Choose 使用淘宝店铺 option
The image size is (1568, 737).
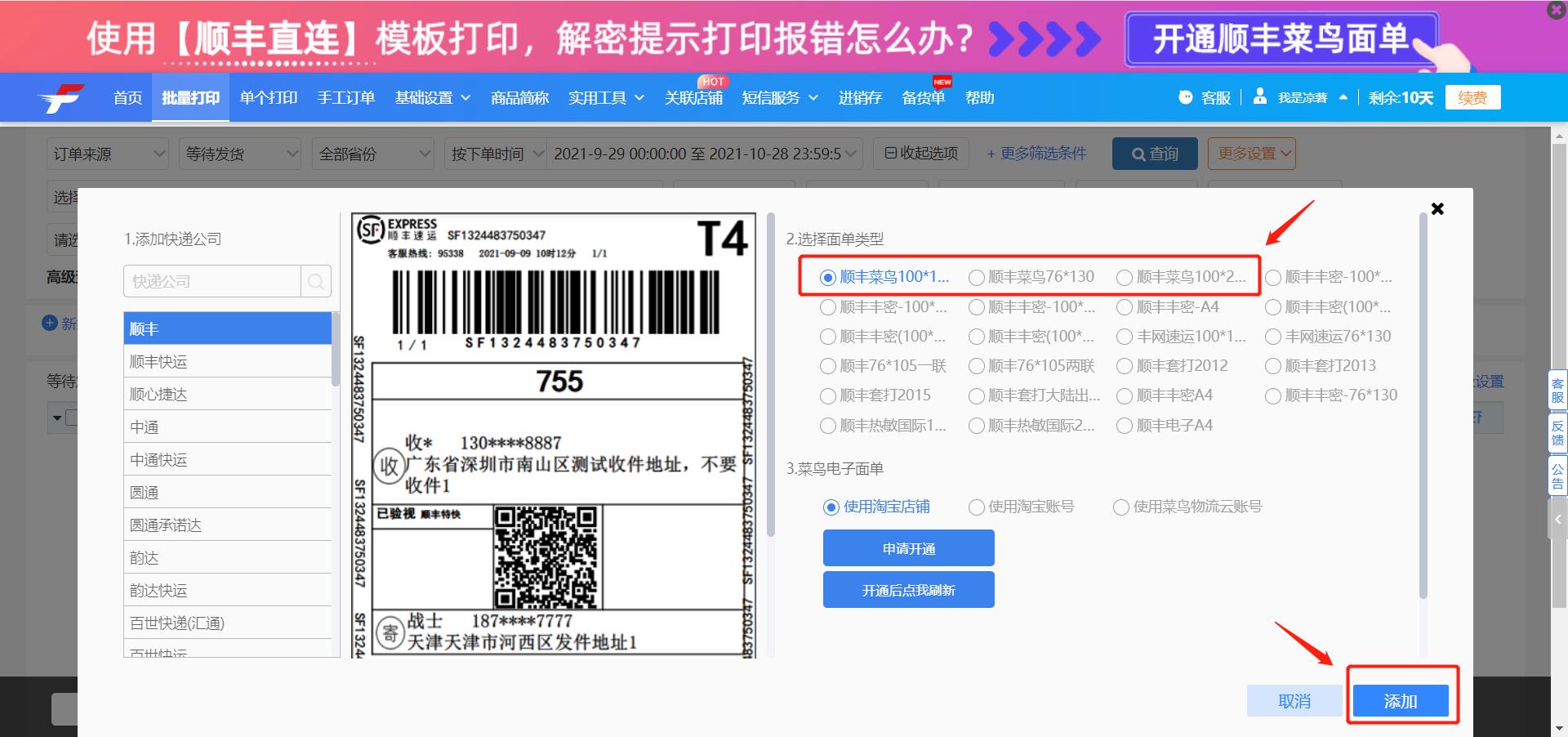click(x=876, y=507)
